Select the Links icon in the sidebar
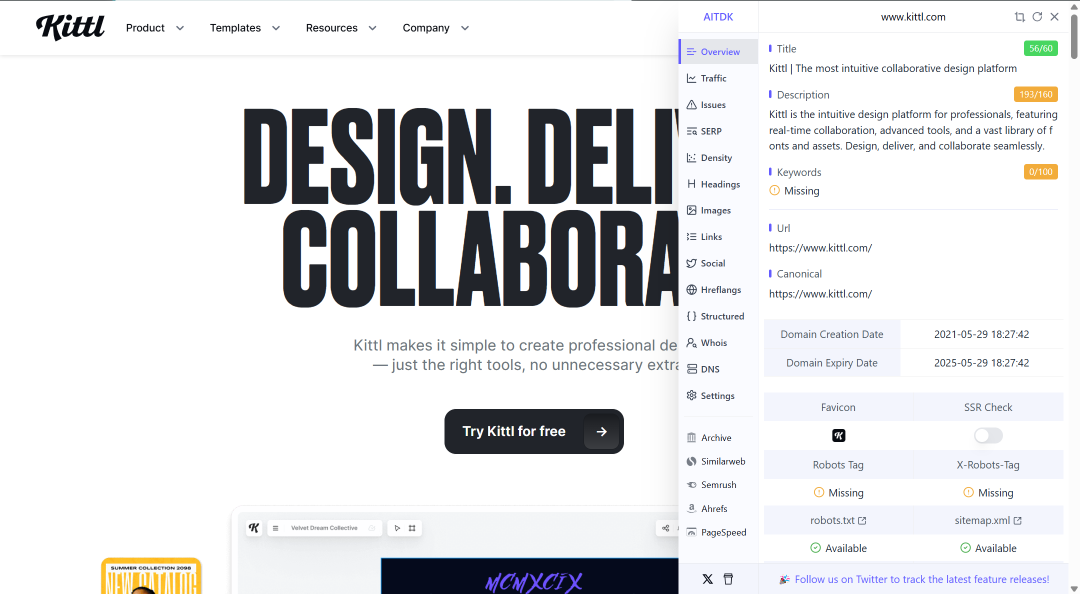The image size is (1080, 594). (x=692, y=236)
